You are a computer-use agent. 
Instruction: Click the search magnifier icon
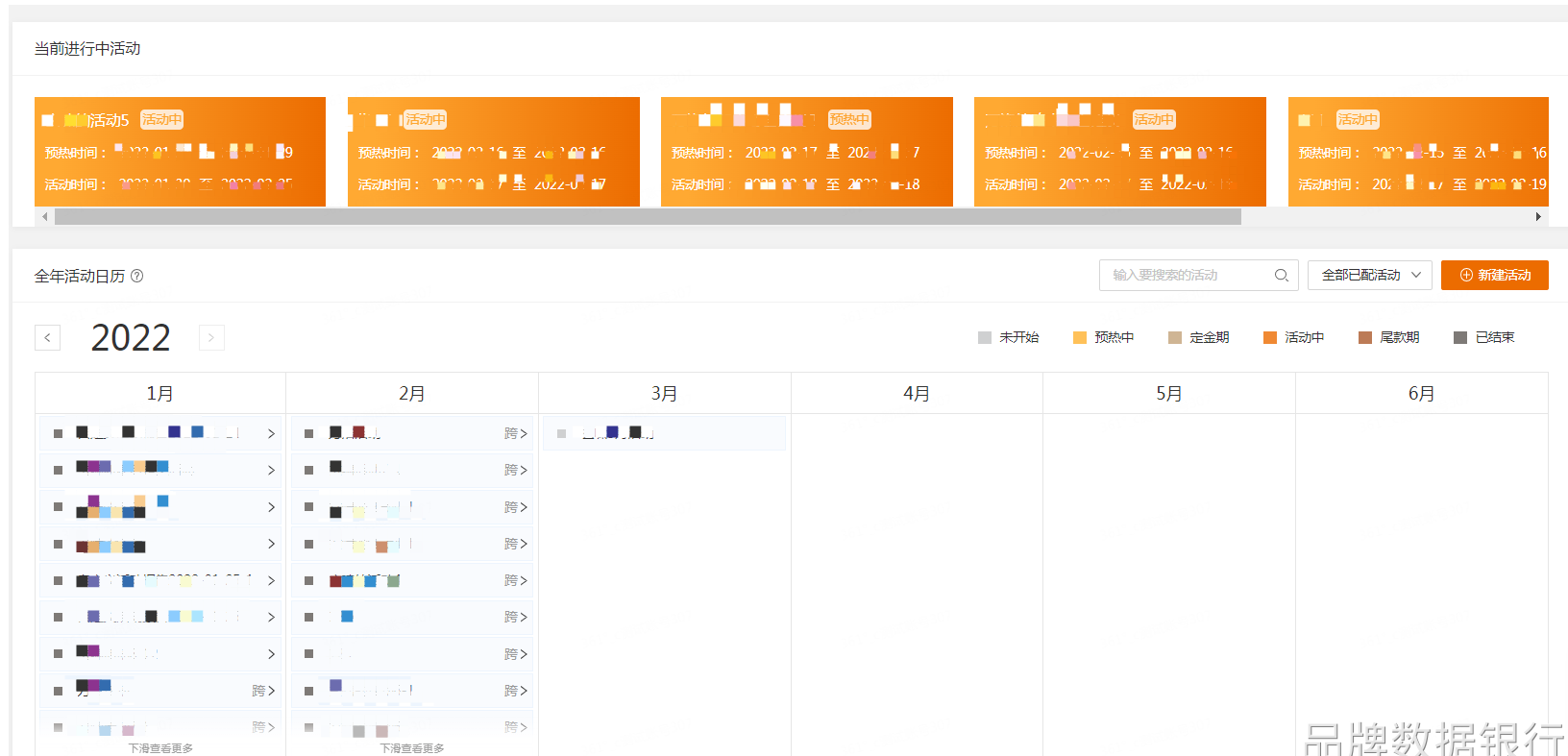[x=1281, y=276]
